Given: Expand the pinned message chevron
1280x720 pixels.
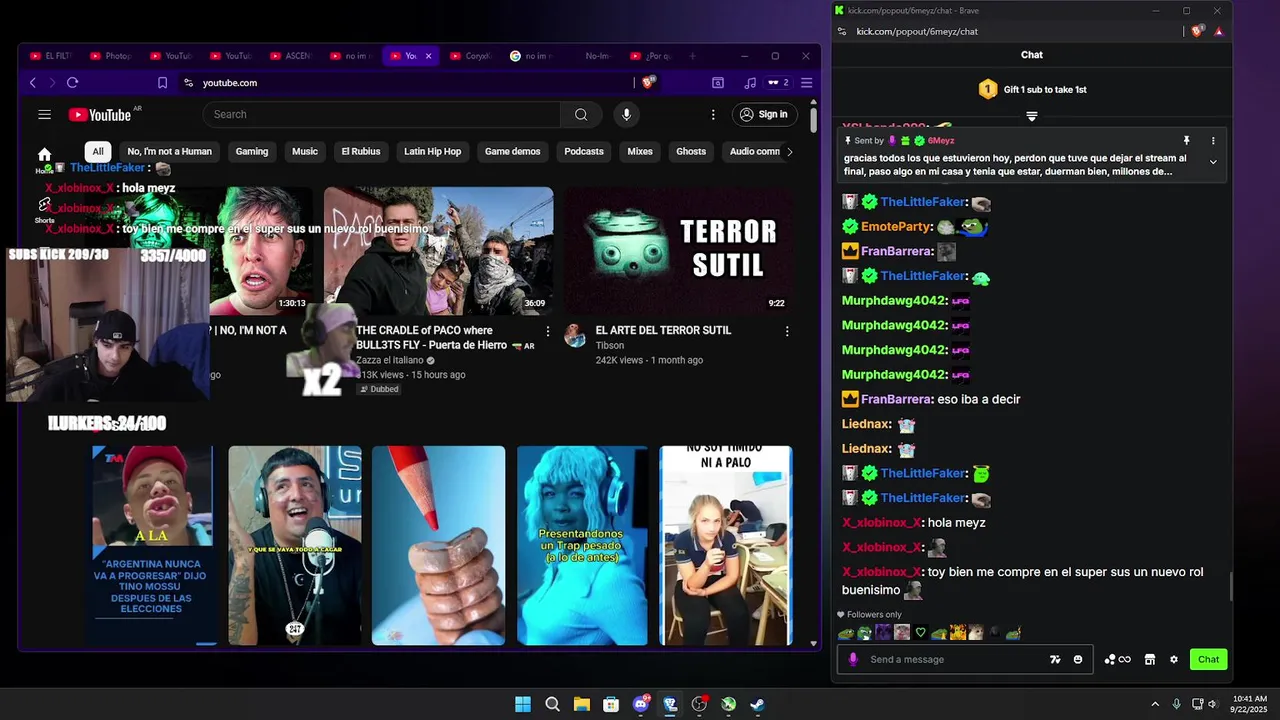Looking at the screenshot, I should [x=1213, y=162].
